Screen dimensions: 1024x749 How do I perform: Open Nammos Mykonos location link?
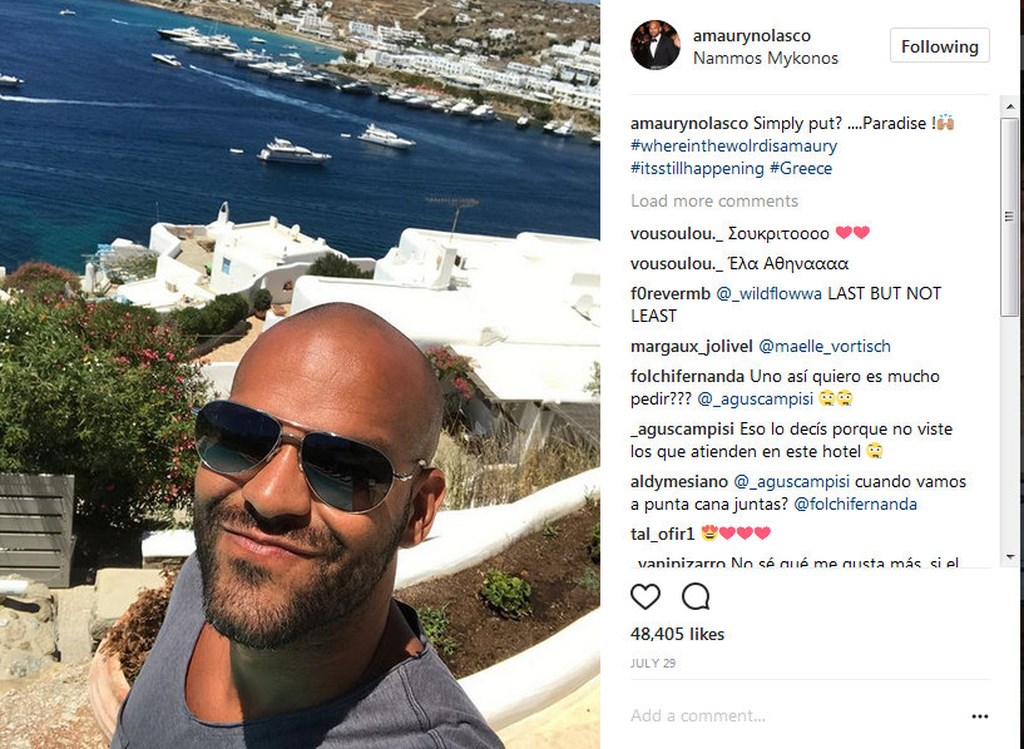tap(765, 58)
